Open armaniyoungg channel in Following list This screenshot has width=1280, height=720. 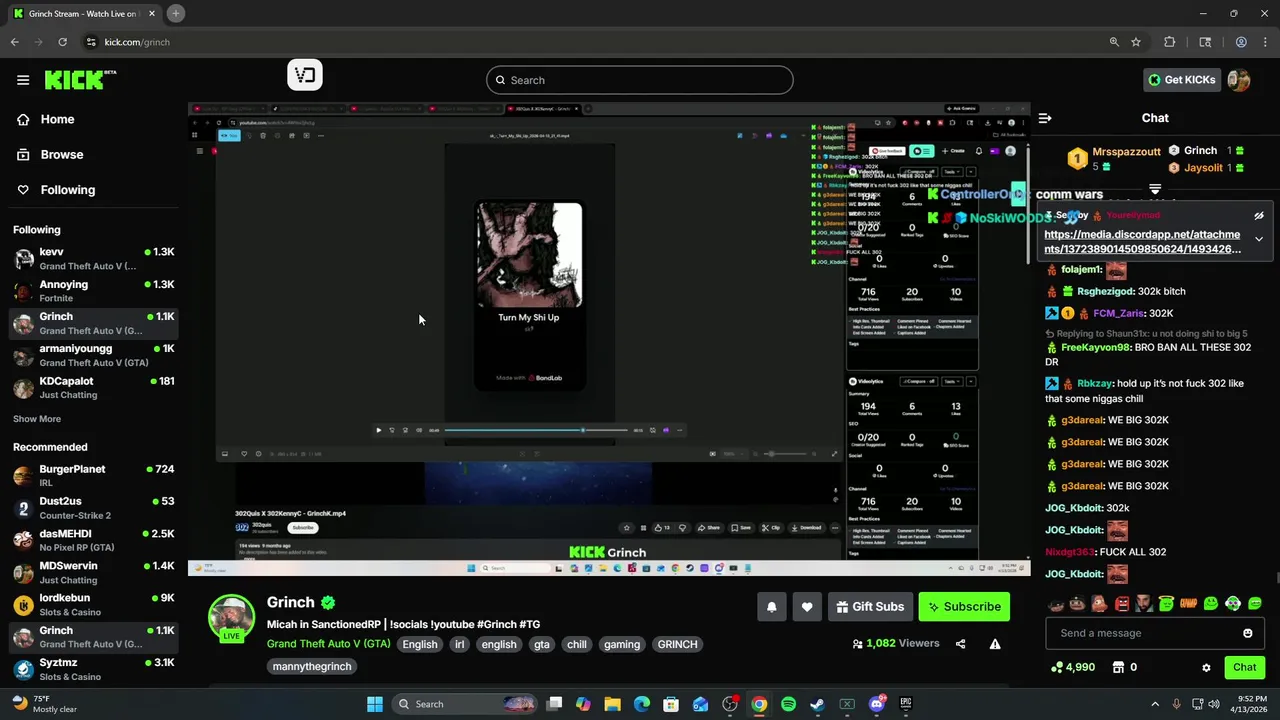click(x=93, y=355)
